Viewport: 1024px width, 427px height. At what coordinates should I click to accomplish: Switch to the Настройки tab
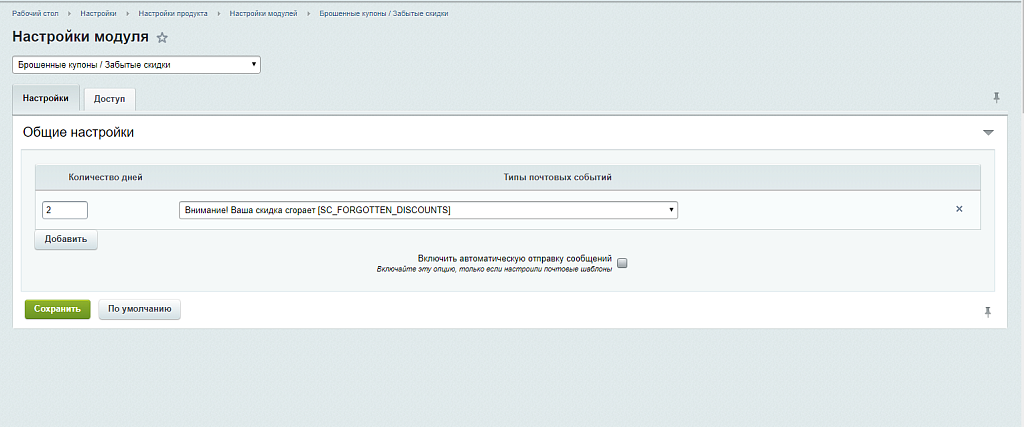pos(46,99)
